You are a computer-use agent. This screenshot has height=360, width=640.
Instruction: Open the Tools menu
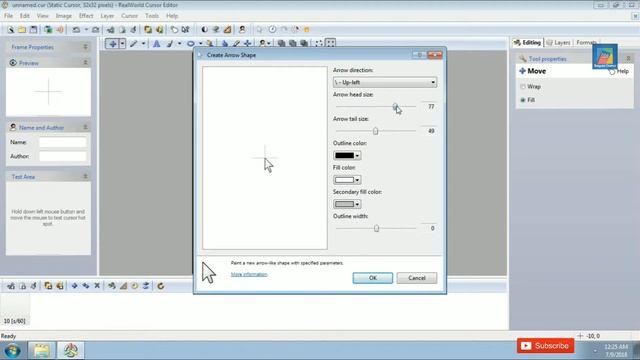(152, 16)
